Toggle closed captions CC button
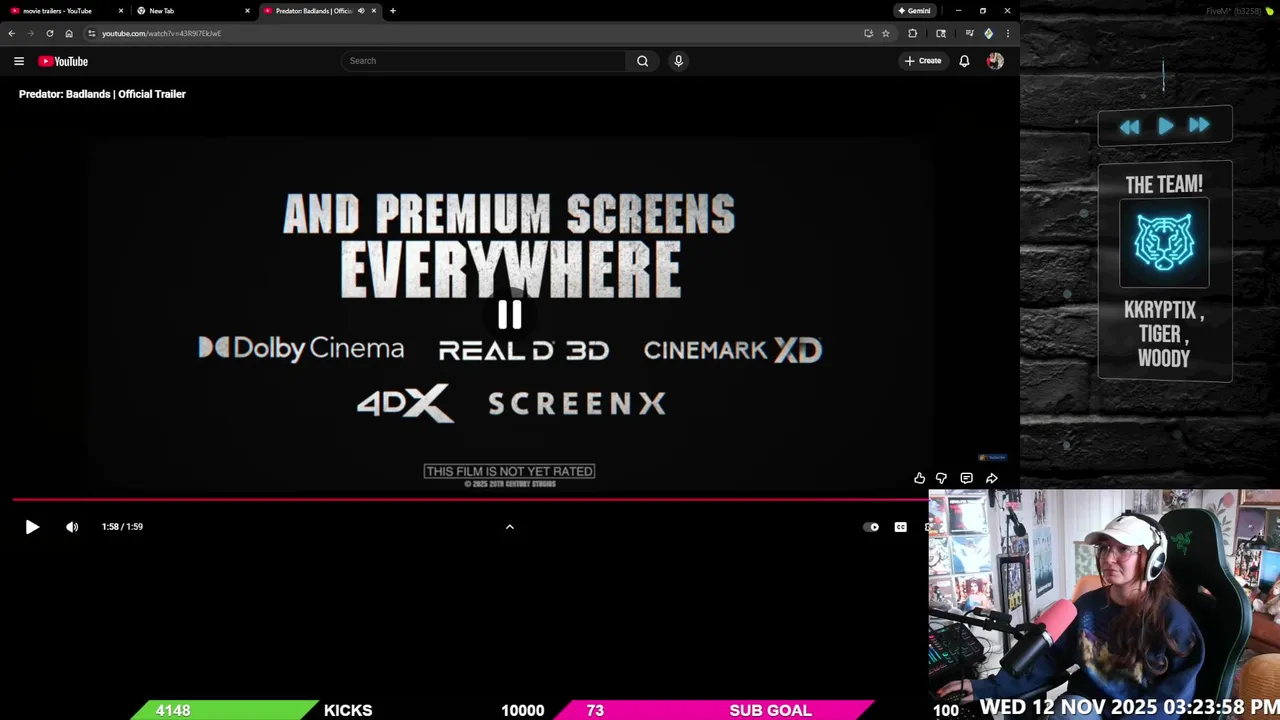 pyautogui.click(x=900, y=527)
